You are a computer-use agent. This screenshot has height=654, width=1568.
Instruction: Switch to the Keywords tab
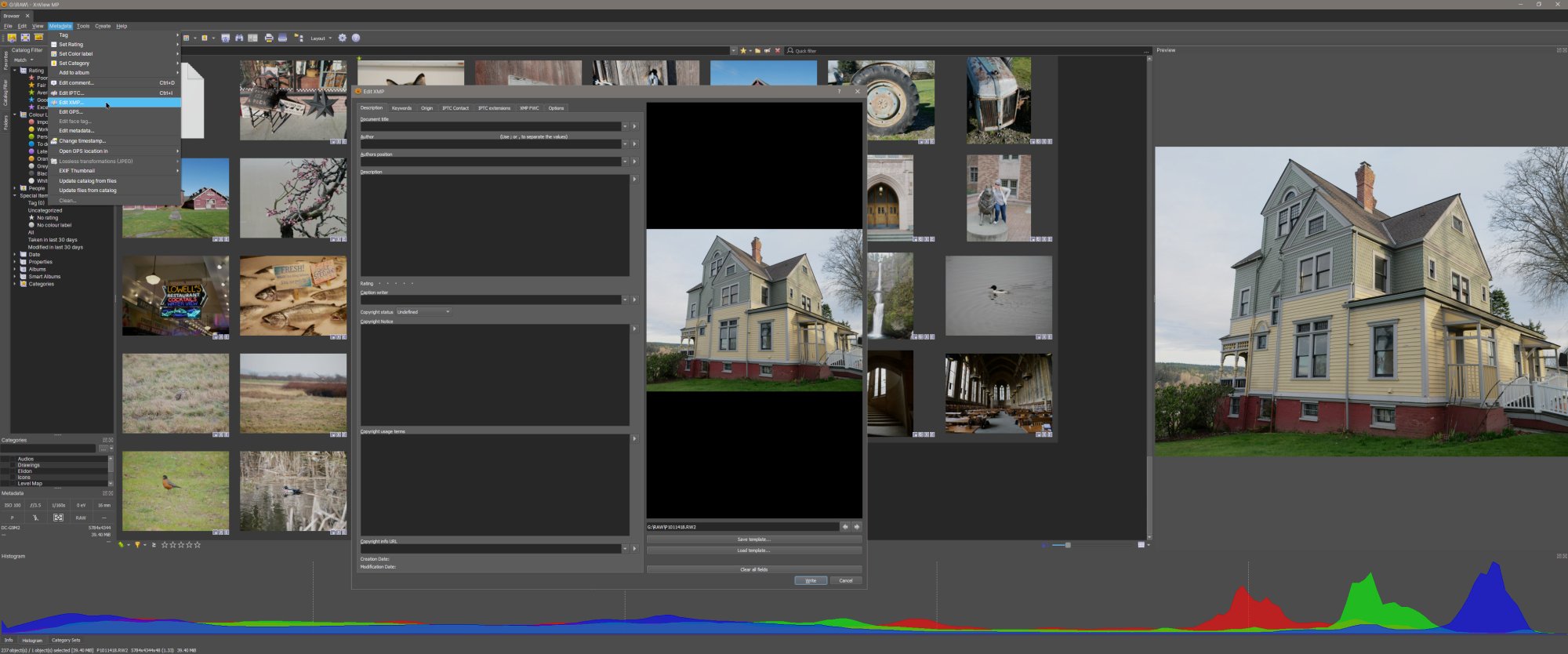click(x=401, y=108)
